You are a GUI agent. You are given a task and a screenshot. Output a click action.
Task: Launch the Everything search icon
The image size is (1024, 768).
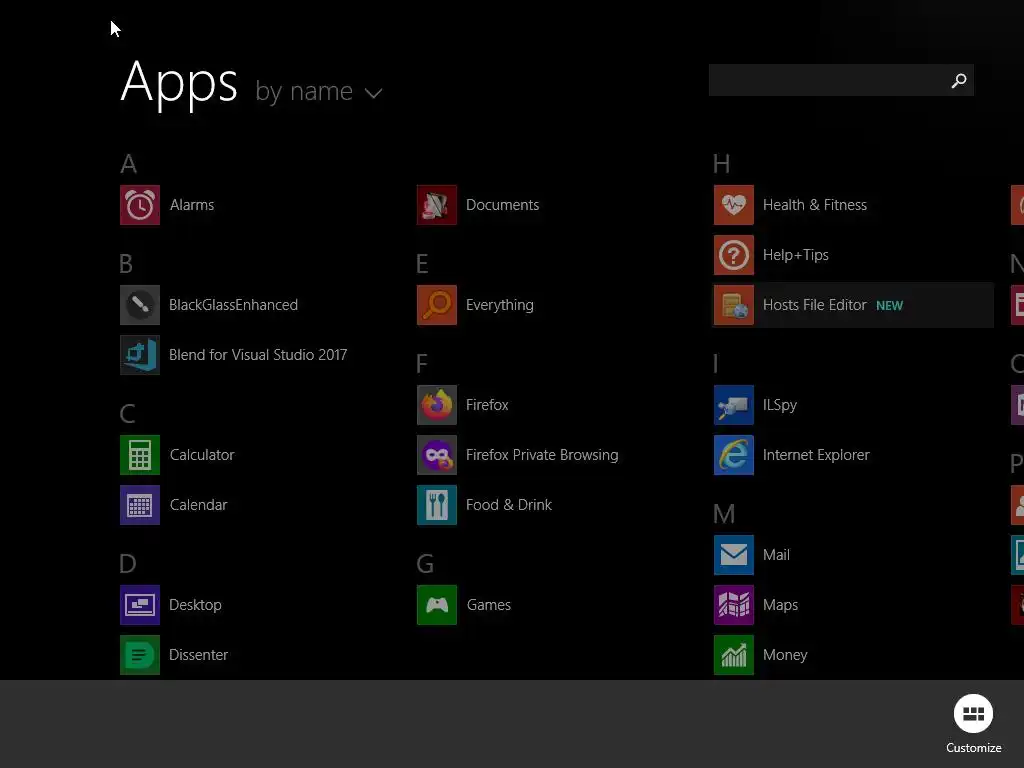point(437,305)
